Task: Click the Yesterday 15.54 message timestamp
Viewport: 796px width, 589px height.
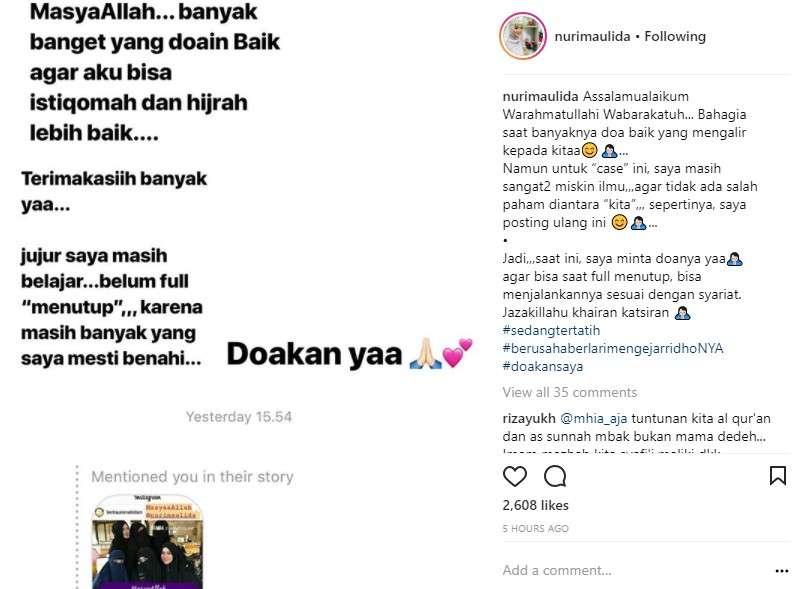Action: pyautogui.click(x=239, y=417)
